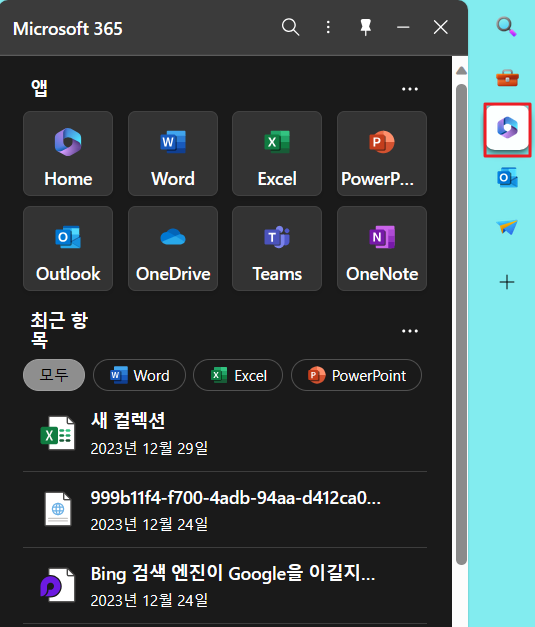Pin the Microsoft 365 pane
The image size is (535, 627).
click(x=365, y=28)
